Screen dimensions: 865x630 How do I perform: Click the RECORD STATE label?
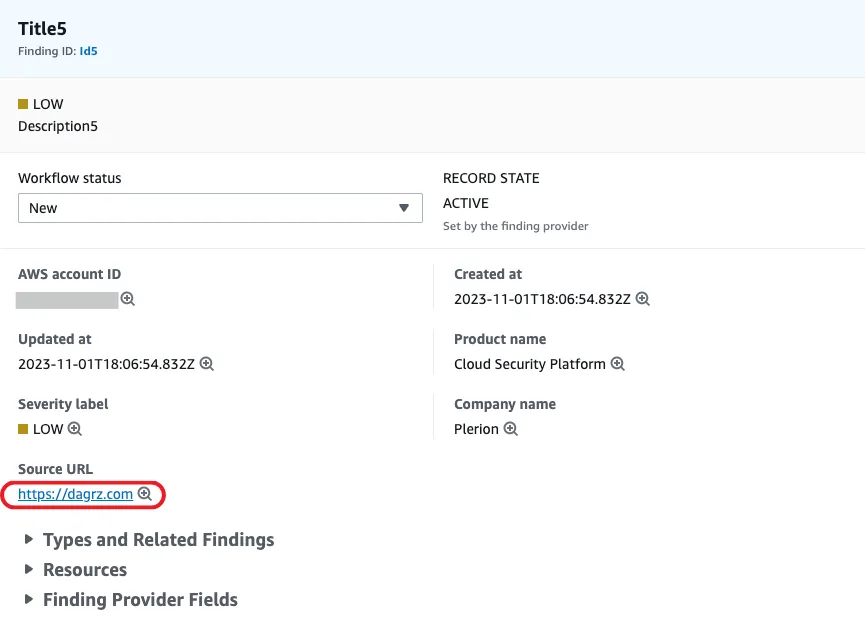coord(491,178)
